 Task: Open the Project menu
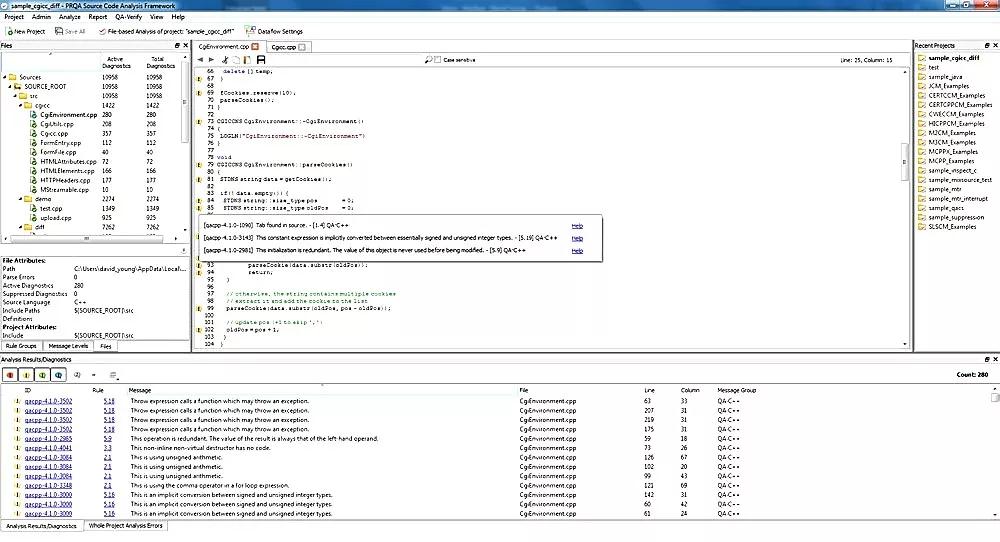pos(14,17)
